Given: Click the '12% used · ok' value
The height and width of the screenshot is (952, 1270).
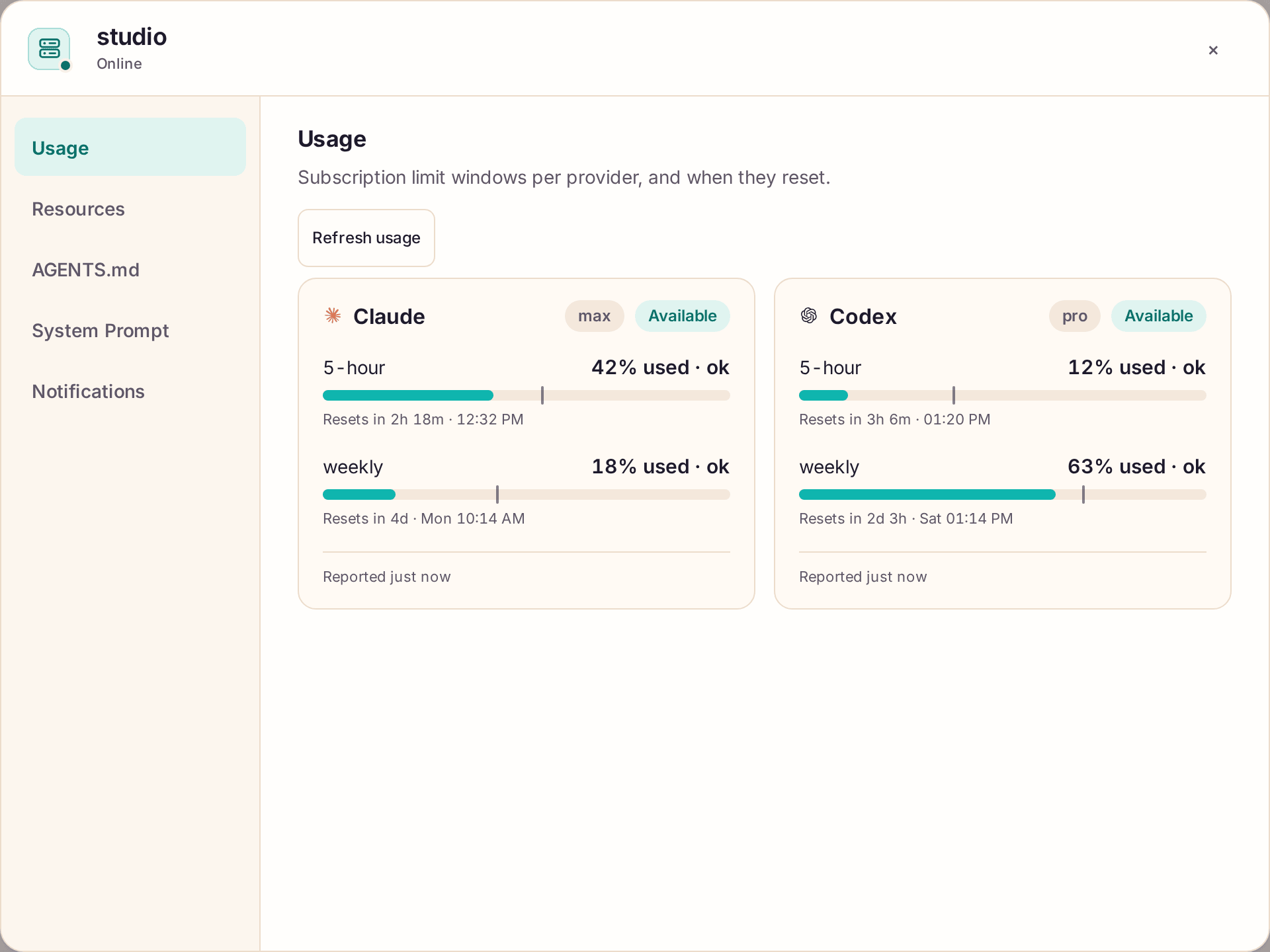Looking at the screenshot, I should pyautogui.click(x=1136, y=368).
